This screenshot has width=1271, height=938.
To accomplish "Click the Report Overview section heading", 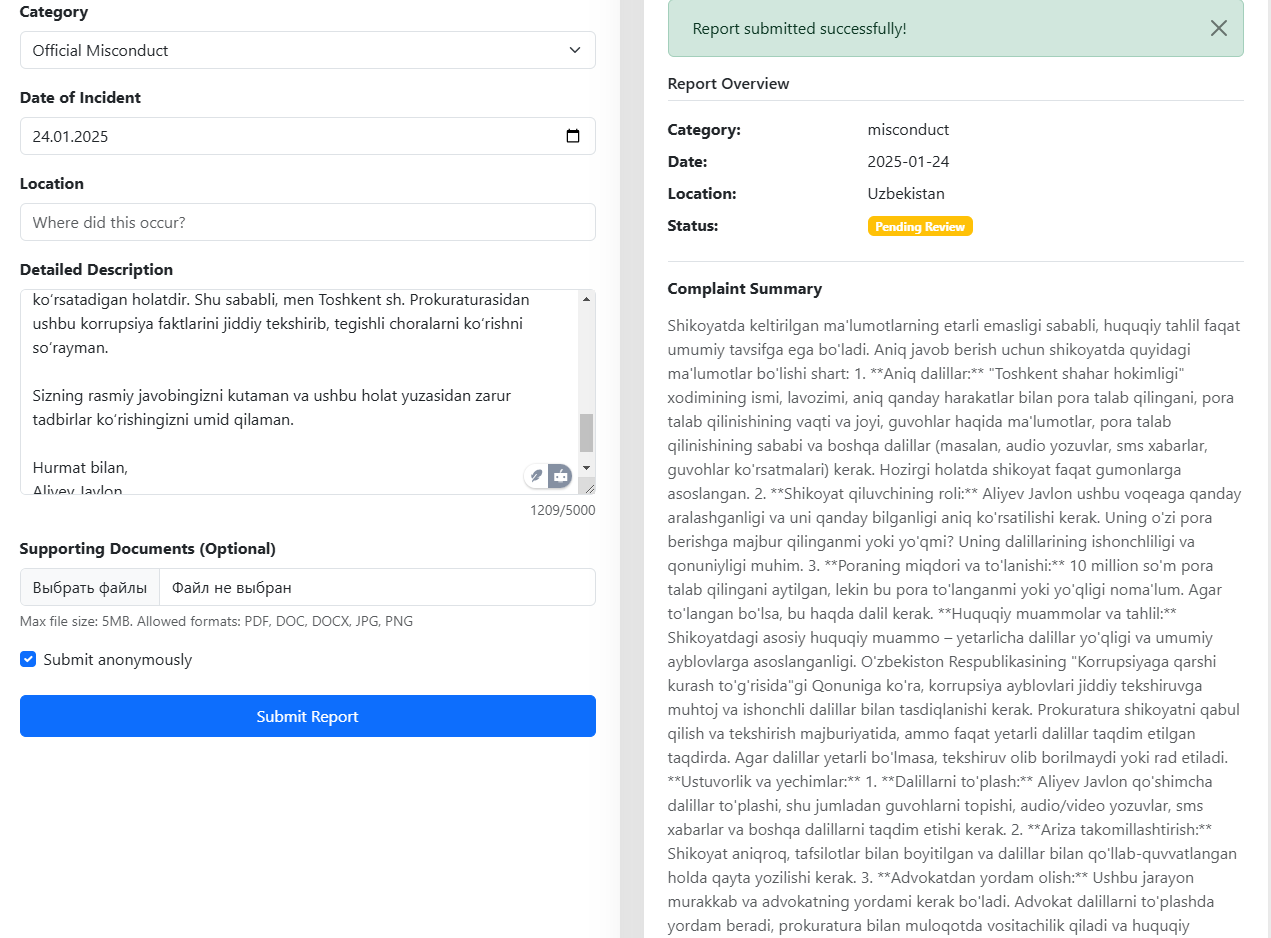I will (x=728, y=83).
